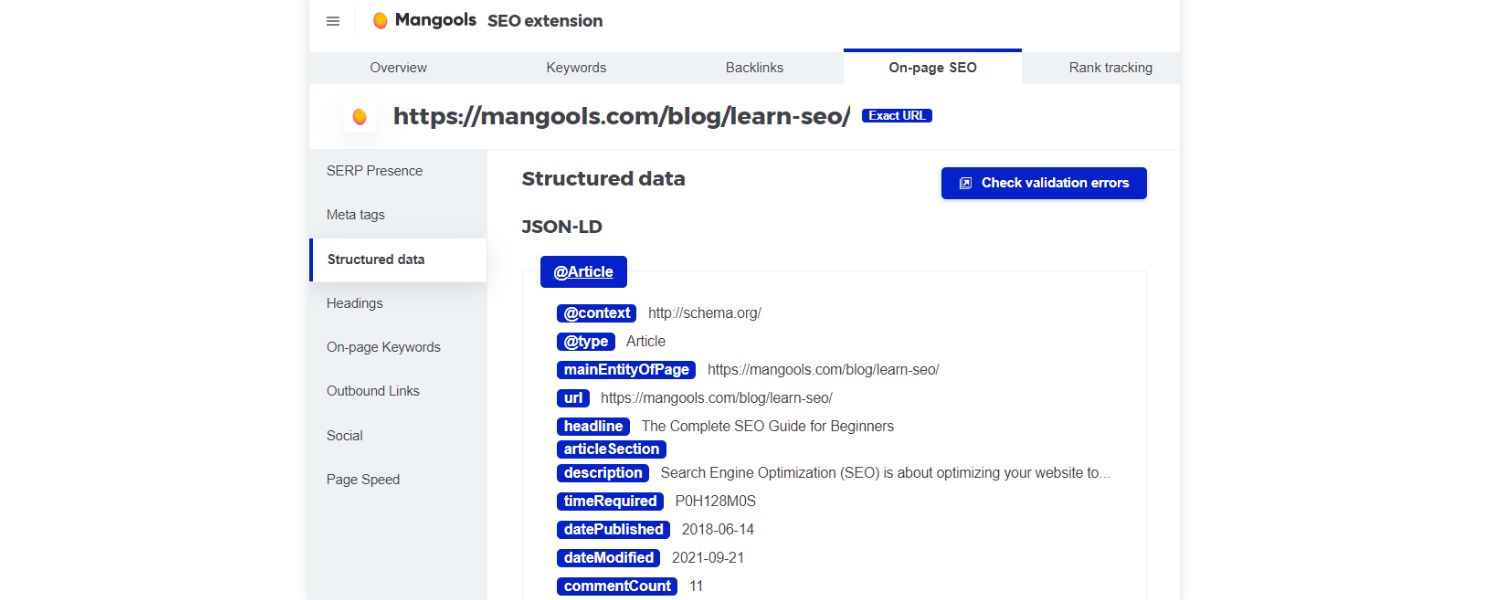
Task: Open the Overview tab
Action: 398,67
